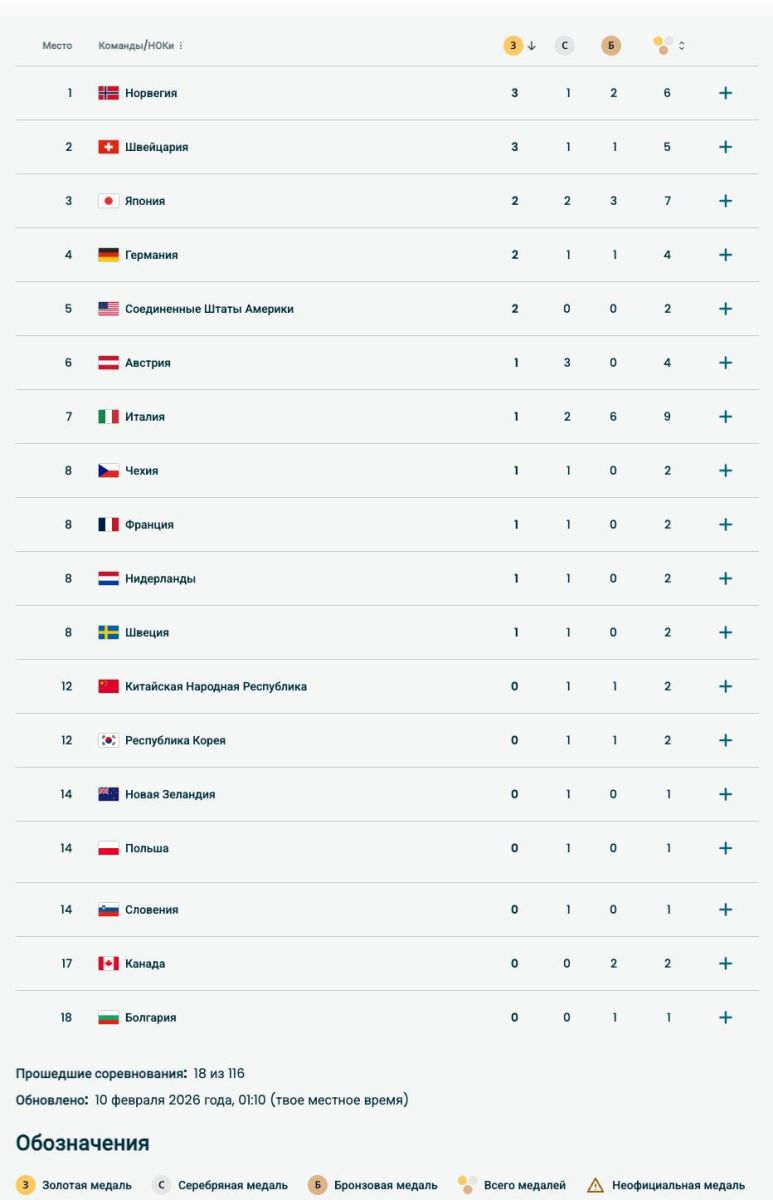Viewport: 773px width, 1200px height.
Task: Click the Republic of Korea flag
Action: point(108,741)
